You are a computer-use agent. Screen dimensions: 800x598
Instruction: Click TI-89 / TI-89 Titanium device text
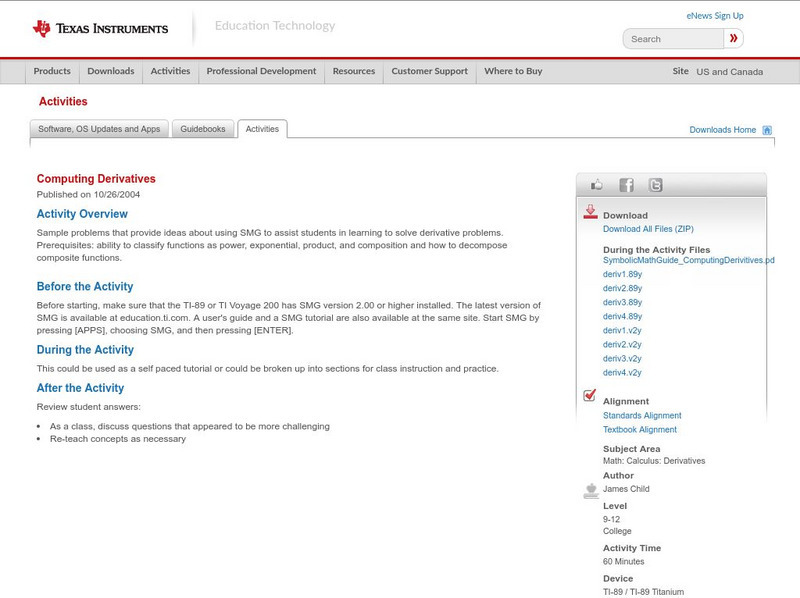click(643, 592)
